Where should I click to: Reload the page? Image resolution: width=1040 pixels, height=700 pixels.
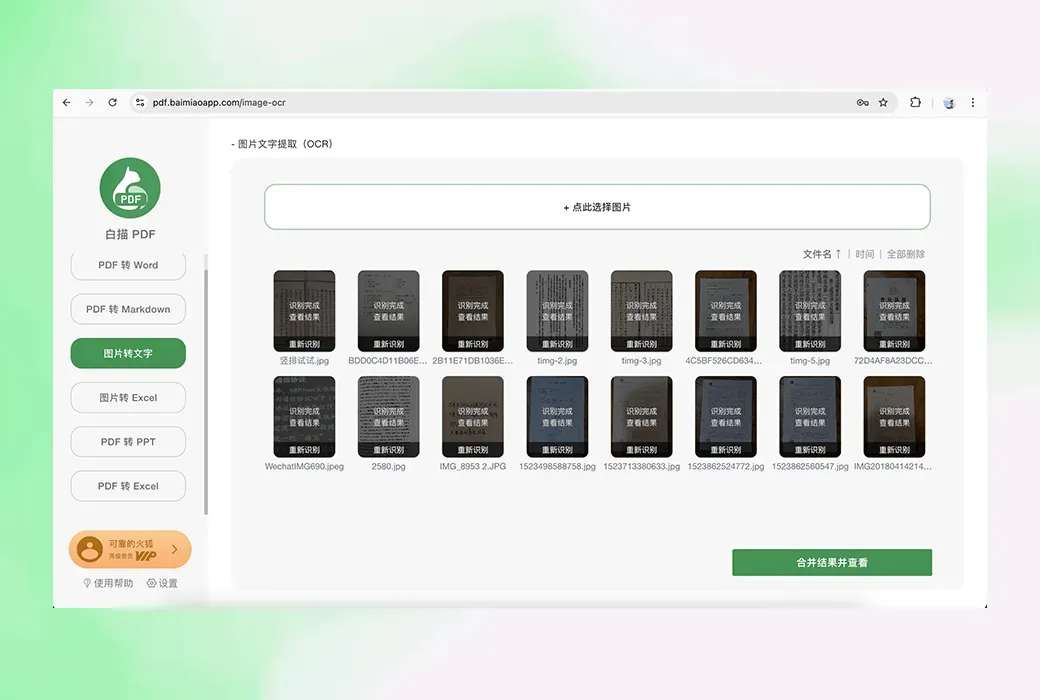pos(113,102)
